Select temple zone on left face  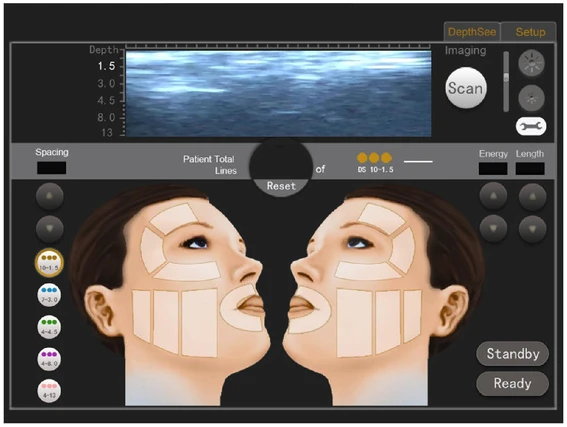153,249
